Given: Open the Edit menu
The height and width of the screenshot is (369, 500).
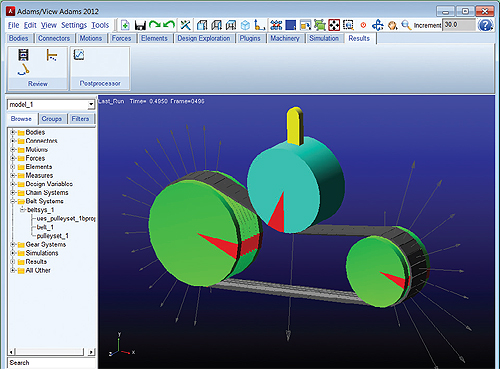Looking at the screenshot, I should (x=30, y=25).
